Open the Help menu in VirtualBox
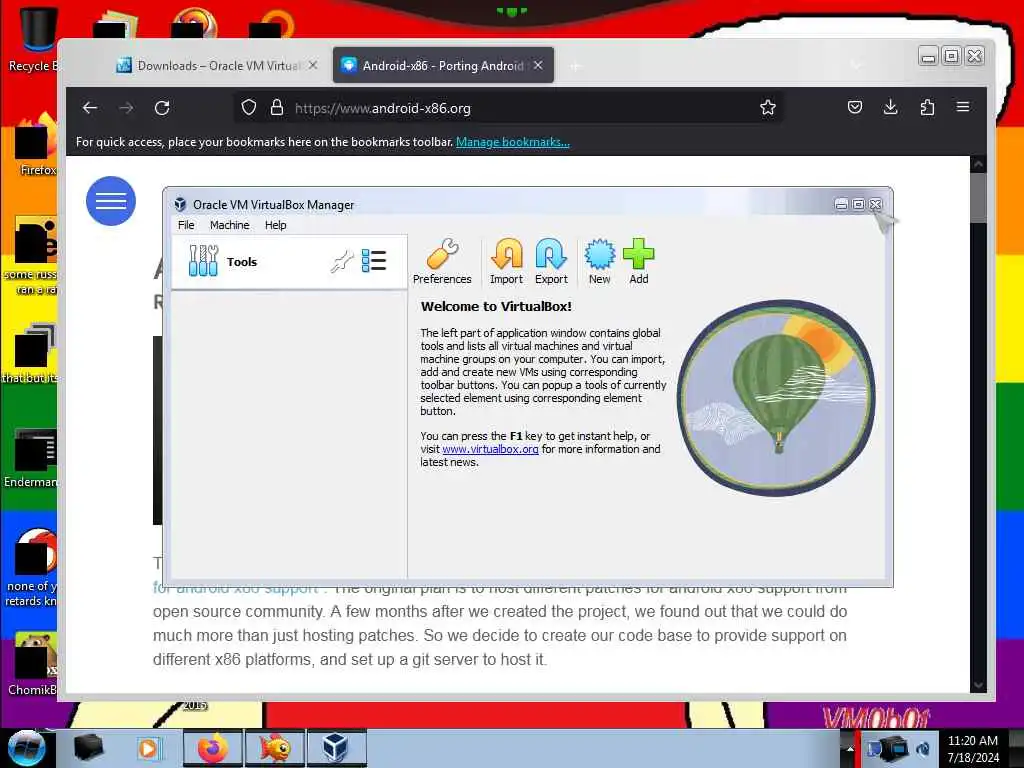The height and width of the screenshot is (768, 1024). tap(276, 225)
